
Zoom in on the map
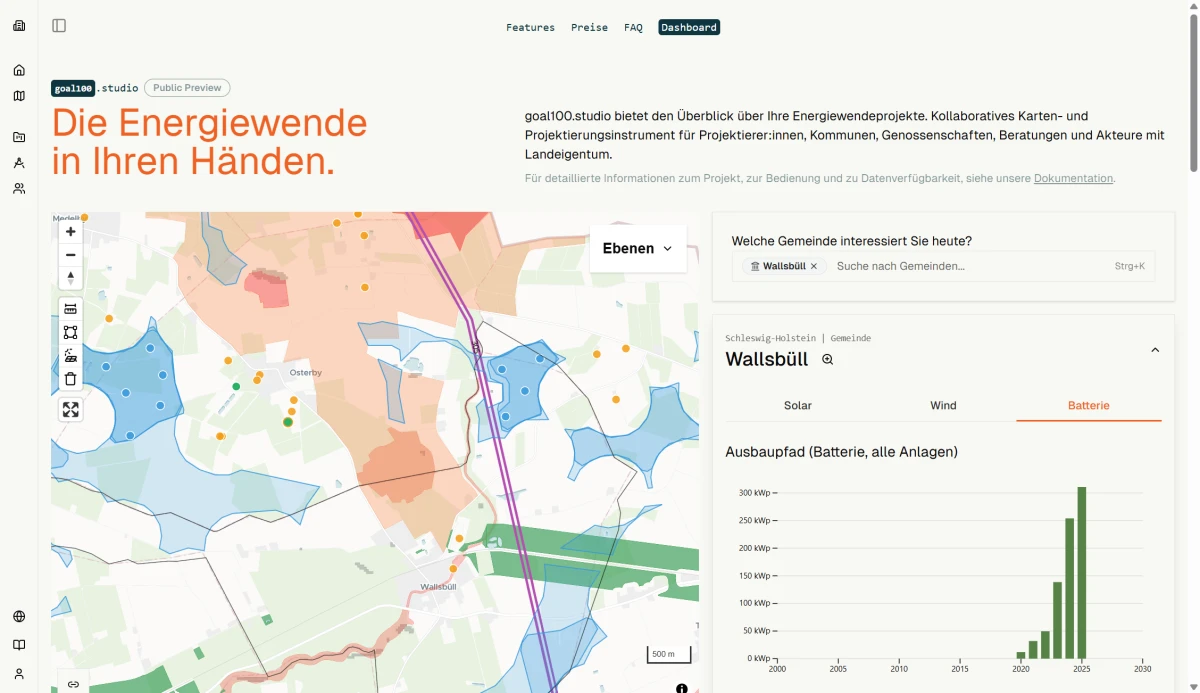pyautogui.click(x=70, y=232)
